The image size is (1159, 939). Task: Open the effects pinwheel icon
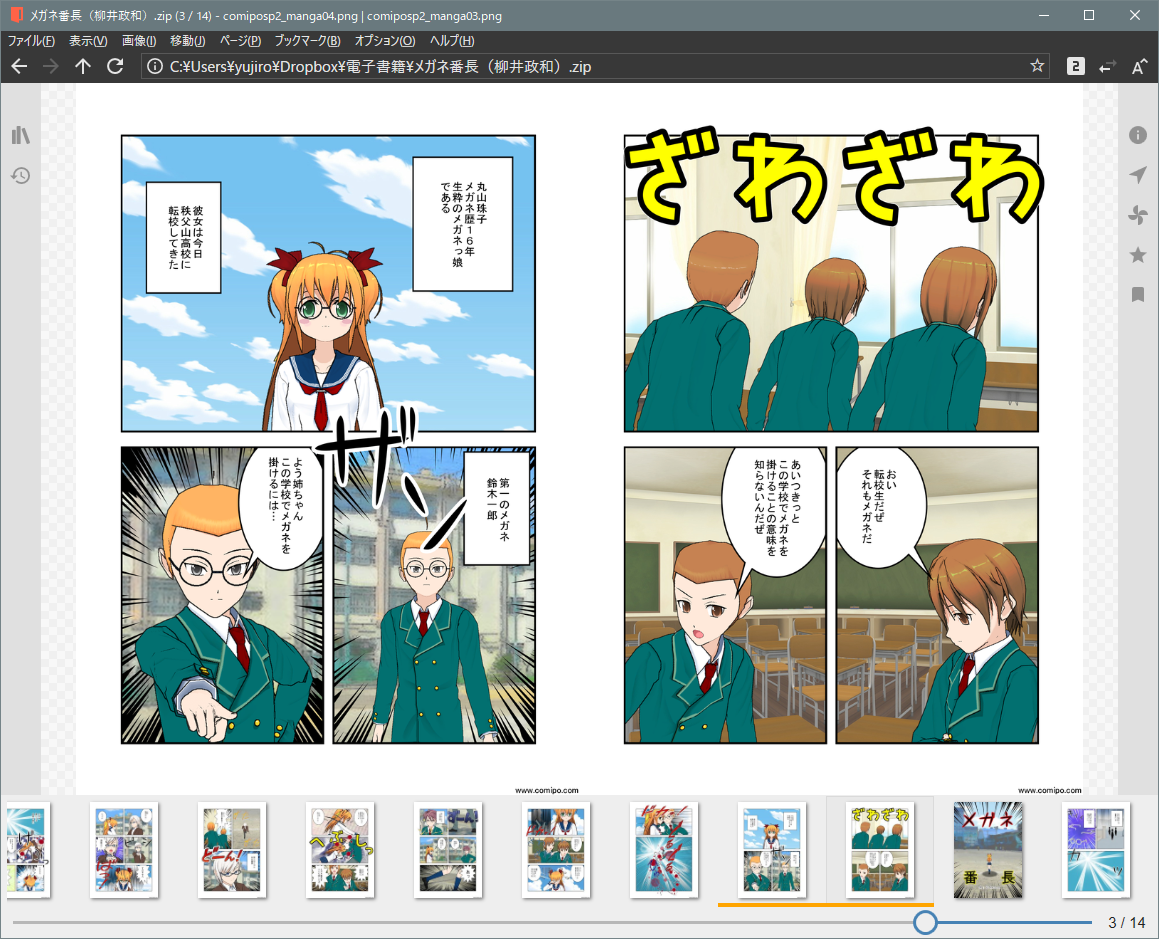coord(1138,215)
